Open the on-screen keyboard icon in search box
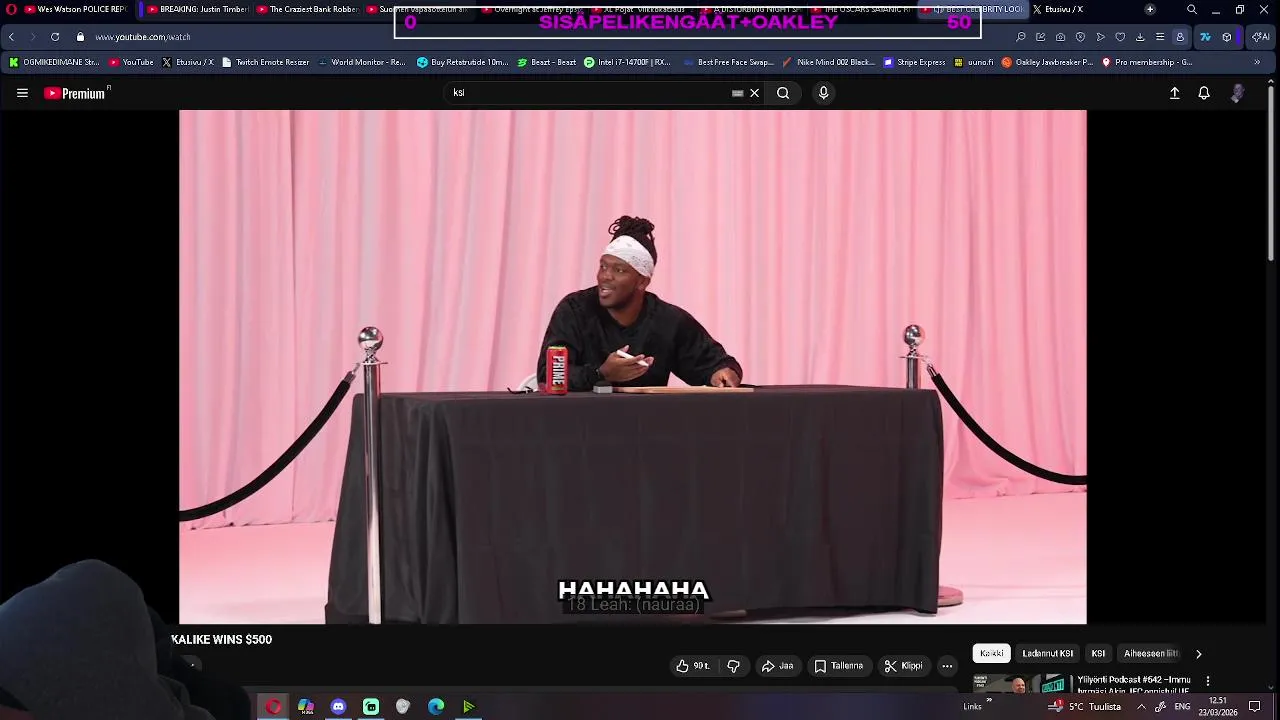 pos(738,93)
